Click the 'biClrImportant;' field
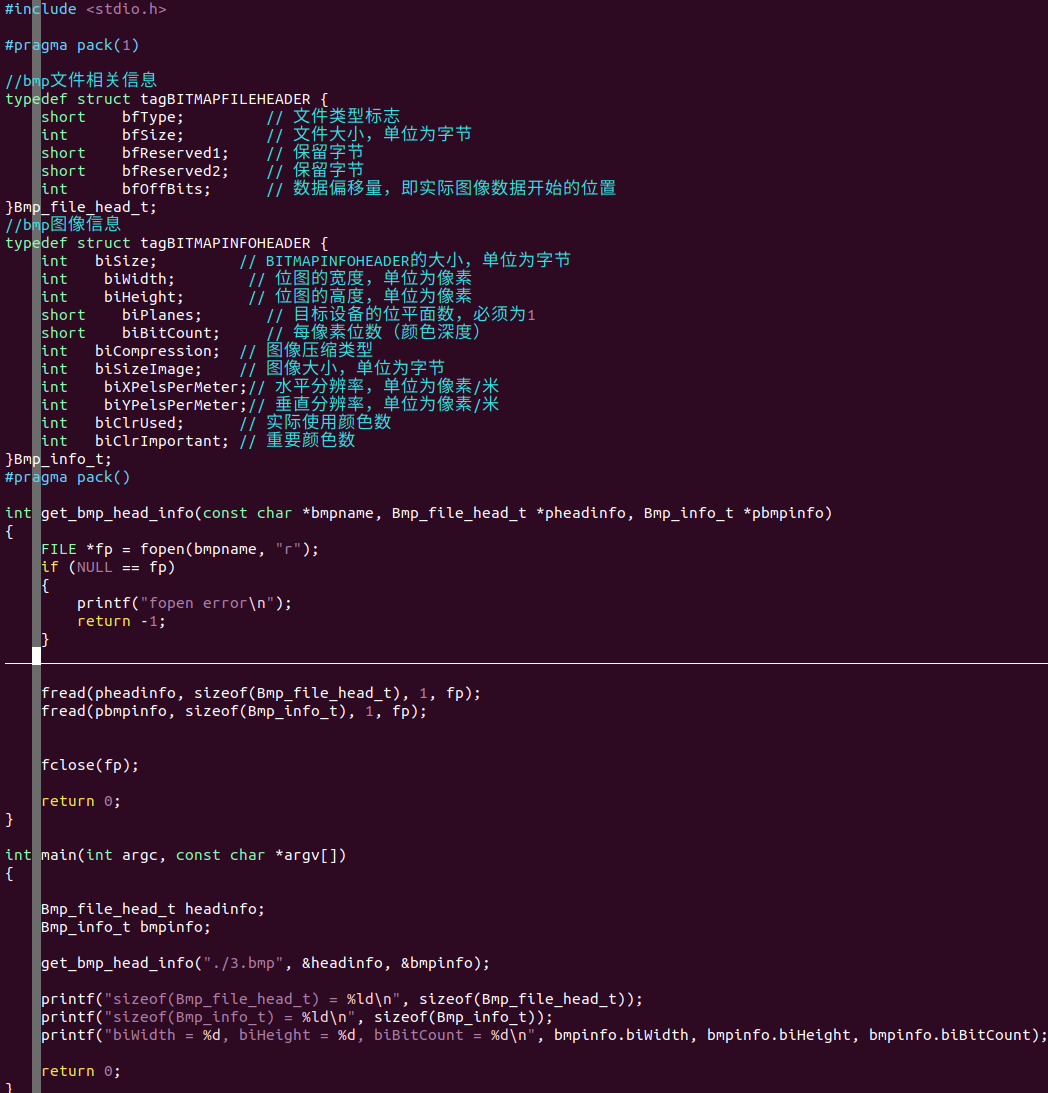Screen dimensions: 1048x1093 point(162,441)
